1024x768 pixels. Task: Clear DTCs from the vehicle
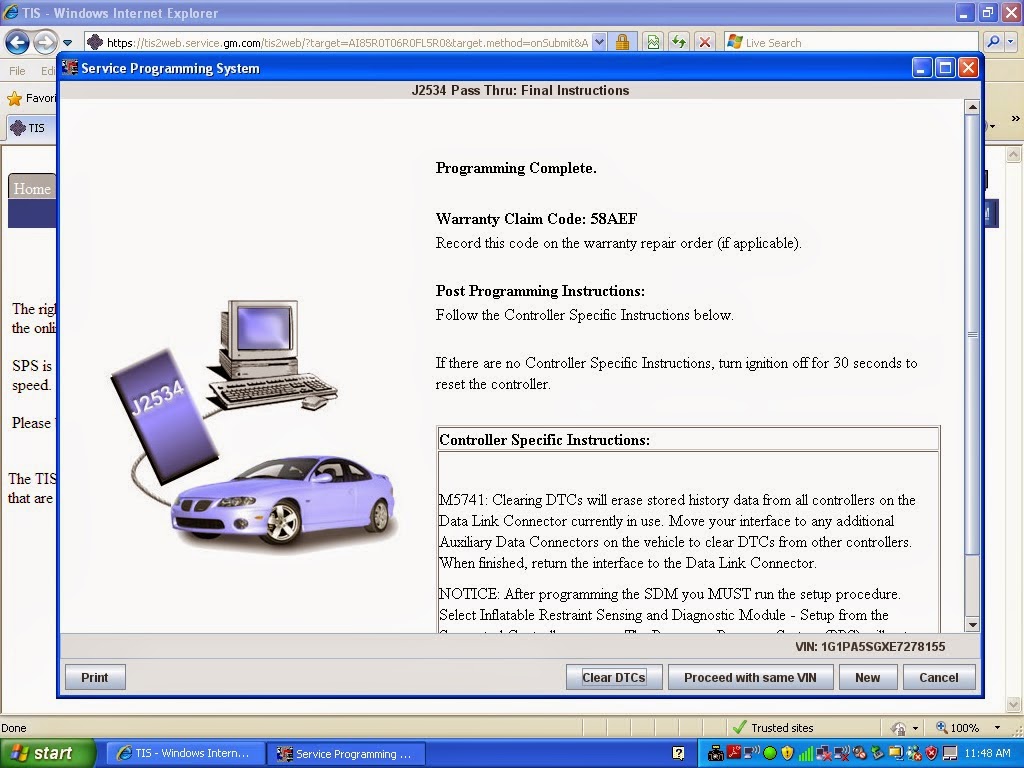click(613, 677)
